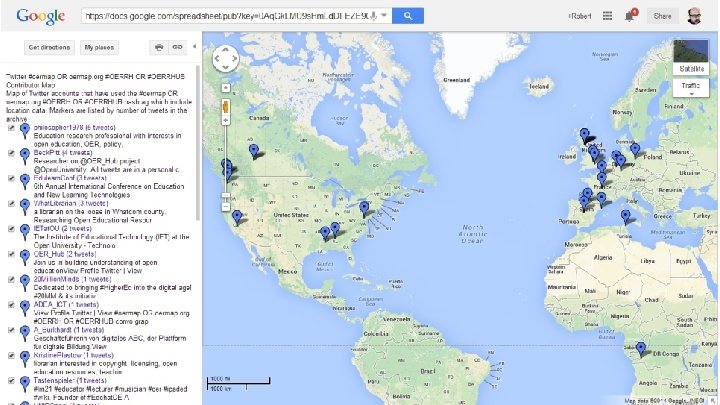Open the KristinePlastow link
This screenshot has height=405, width=720.
click(x=73, y=355)
